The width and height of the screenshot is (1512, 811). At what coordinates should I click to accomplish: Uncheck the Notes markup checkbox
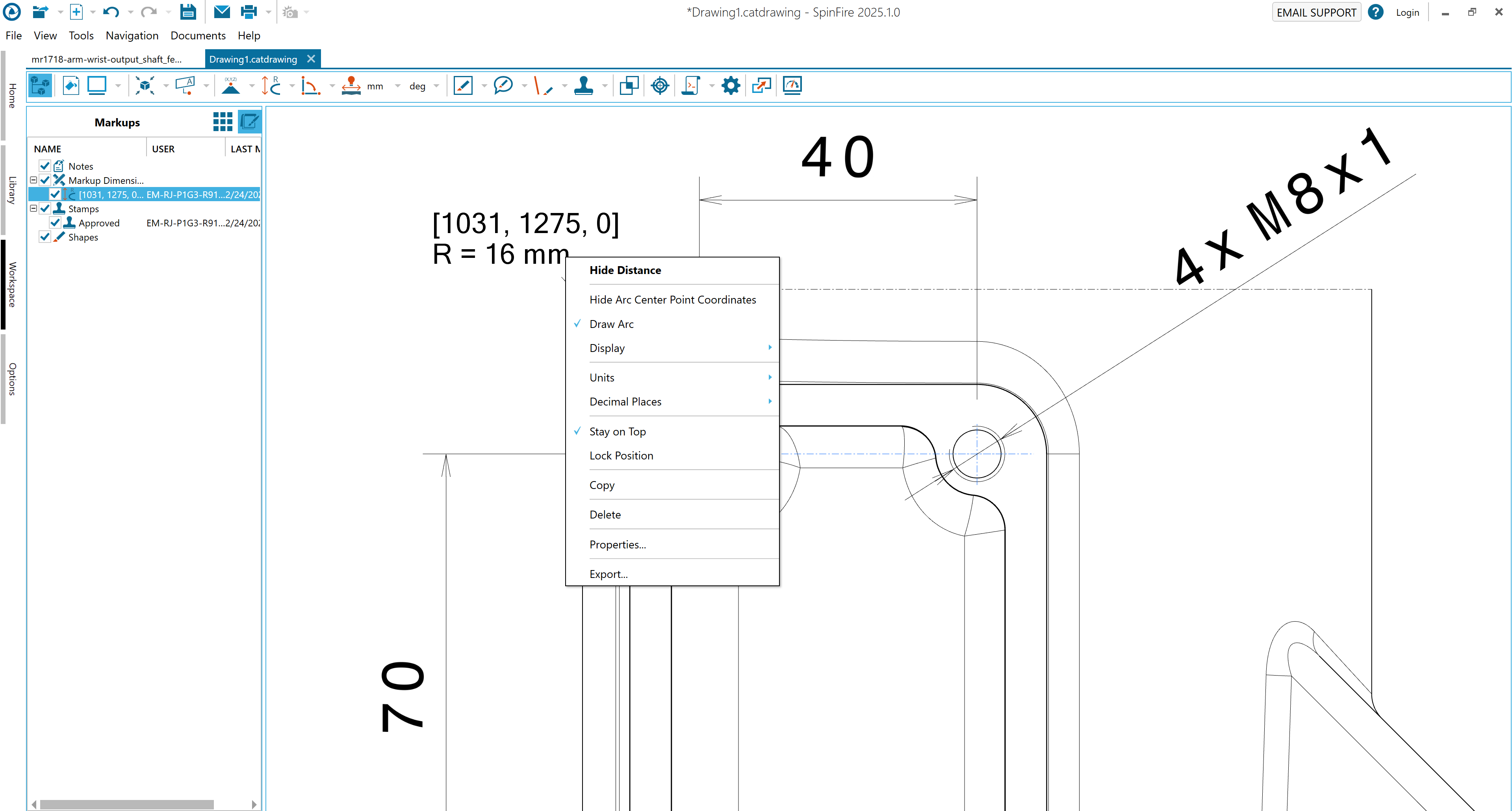pyautogui.click(x=45, y=166)
